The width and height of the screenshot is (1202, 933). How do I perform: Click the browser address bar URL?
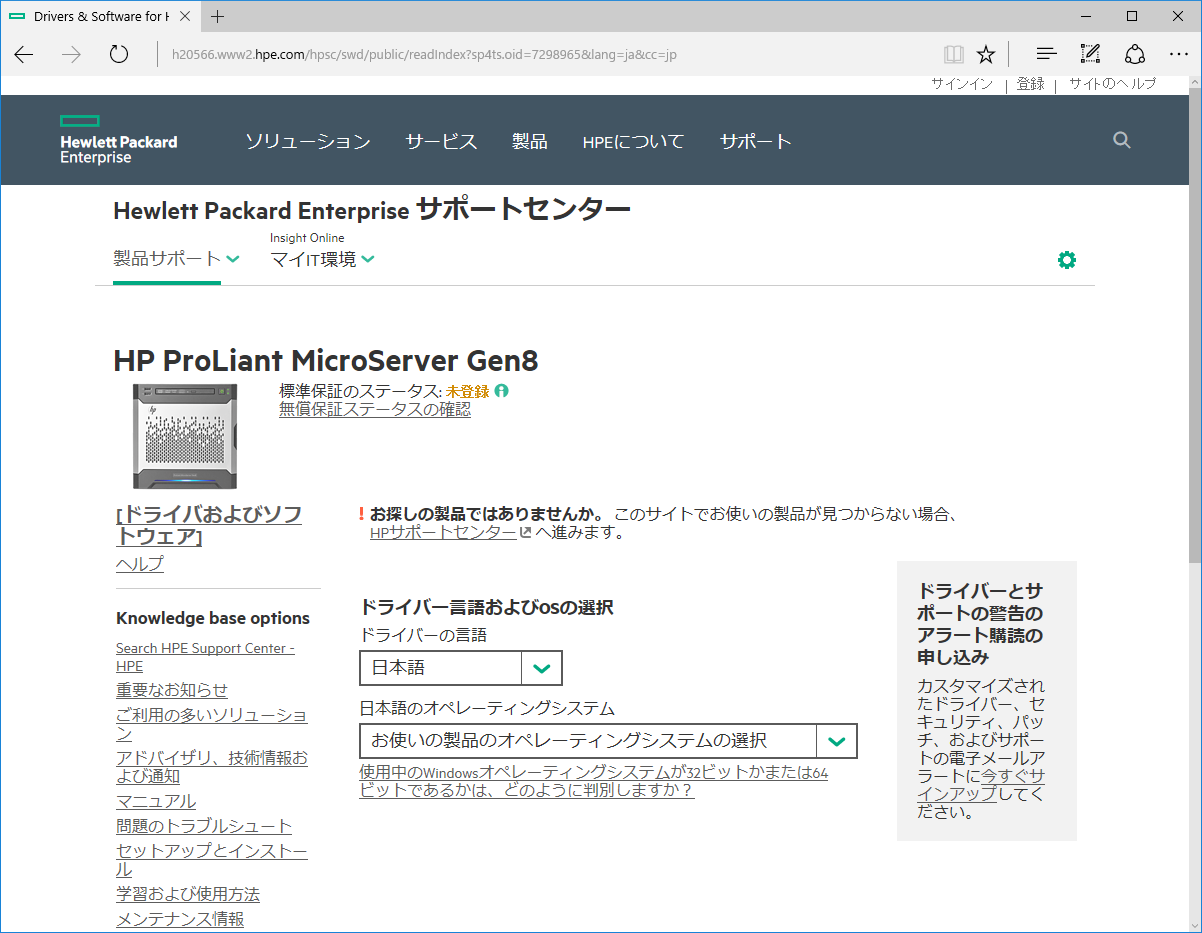click(423, 54)
